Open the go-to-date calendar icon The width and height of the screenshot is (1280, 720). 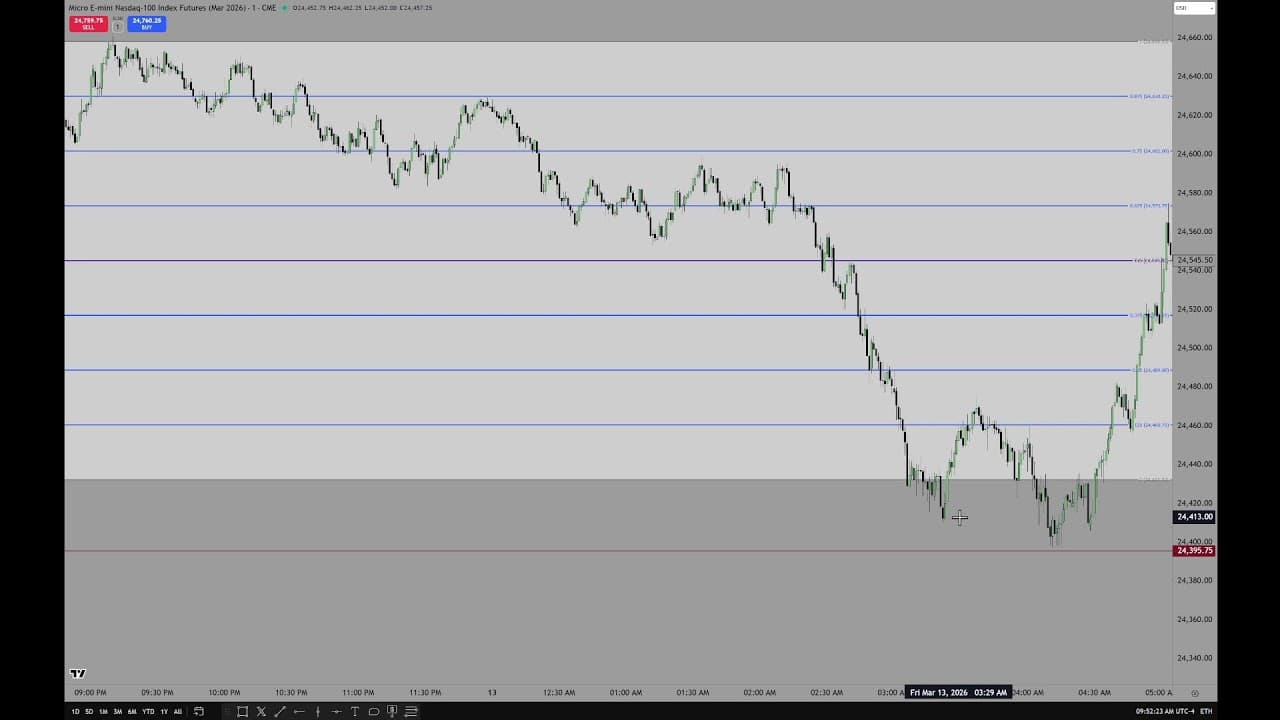click(x=198, y=712)
